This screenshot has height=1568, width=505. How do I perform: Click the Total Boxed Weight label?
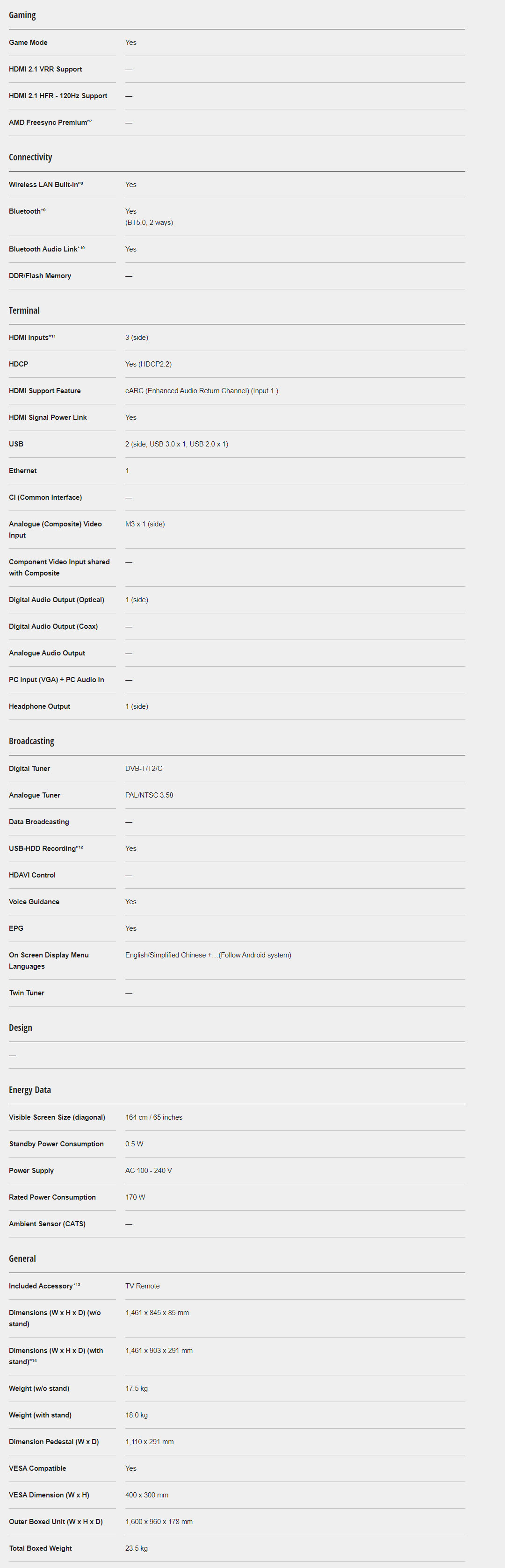(x=40, y=1548)
